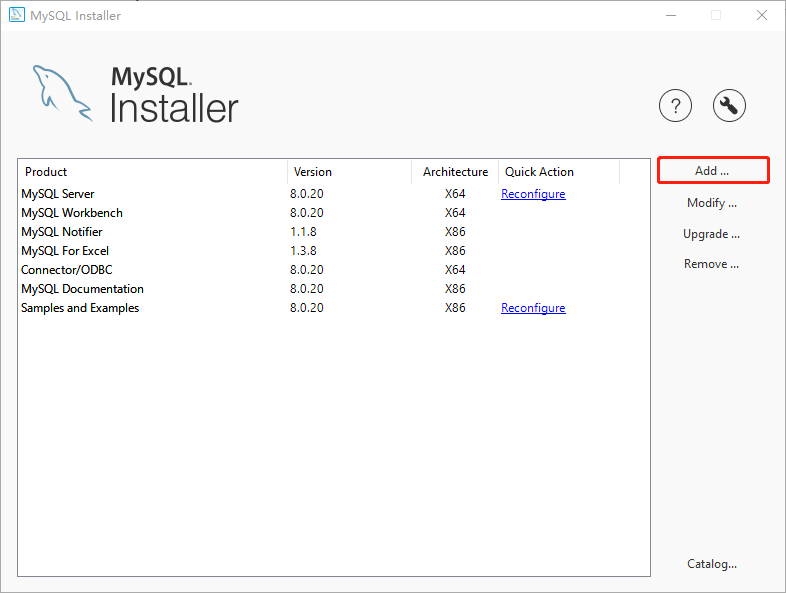This screenshot has height=593, width=786.
Task: Click the Remove ... button
Action: tap(712, 264)
